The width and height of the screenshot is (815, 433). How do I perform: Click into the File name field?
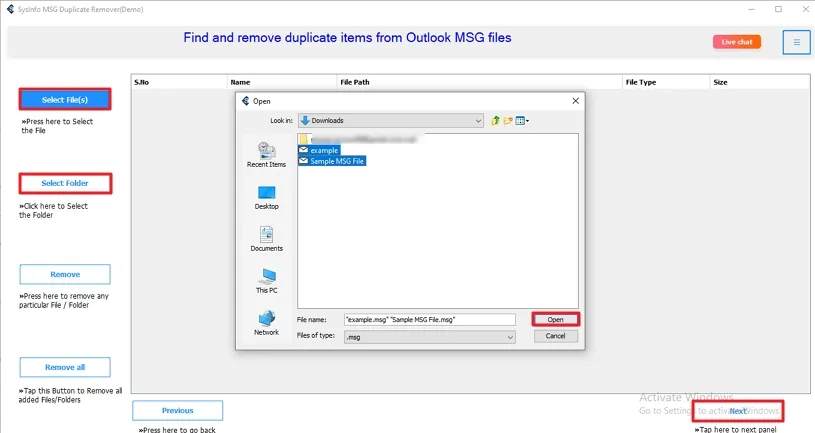pyautogui.click(x=428, y=320)
